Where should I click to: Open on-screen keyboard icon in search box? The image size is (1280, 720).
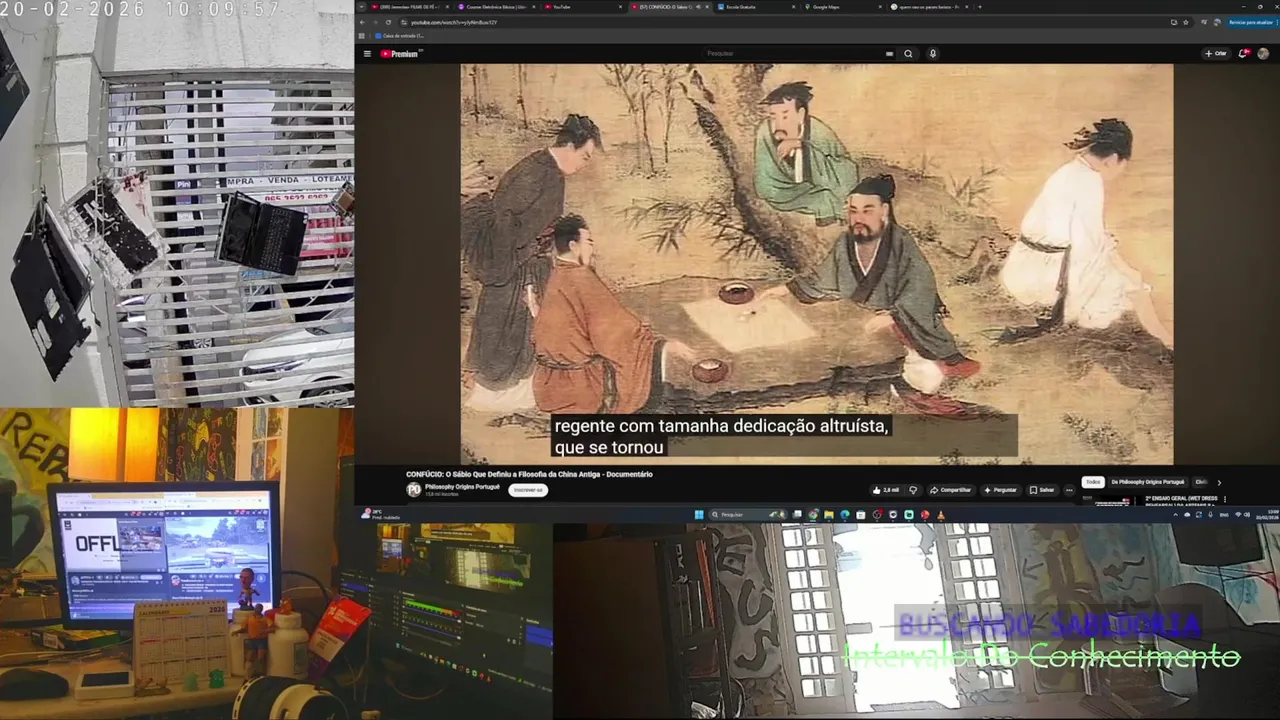(889, 54)
